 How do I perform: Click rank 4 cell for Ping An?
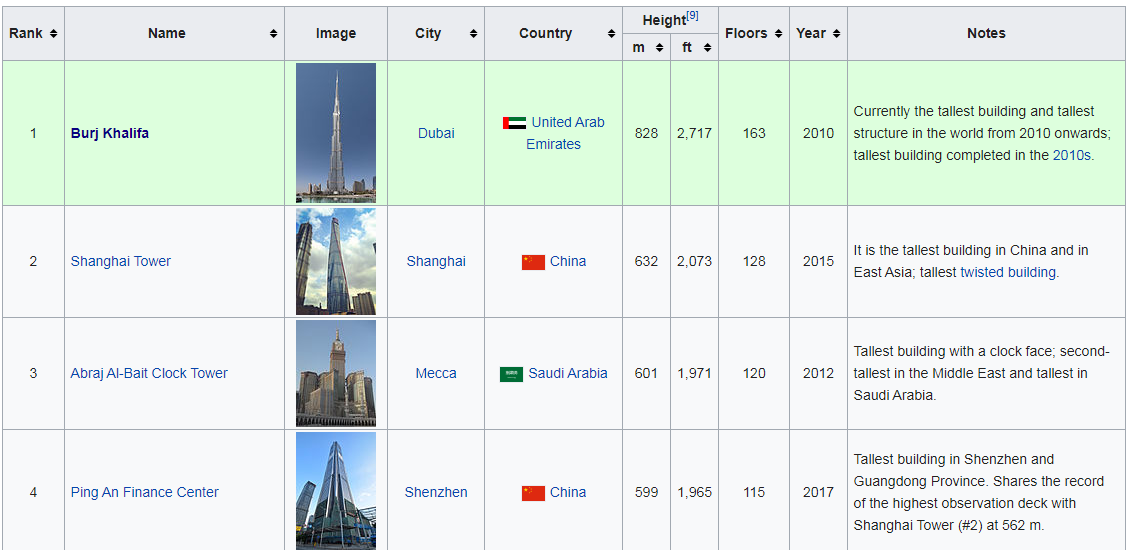[x=33, y=491]
